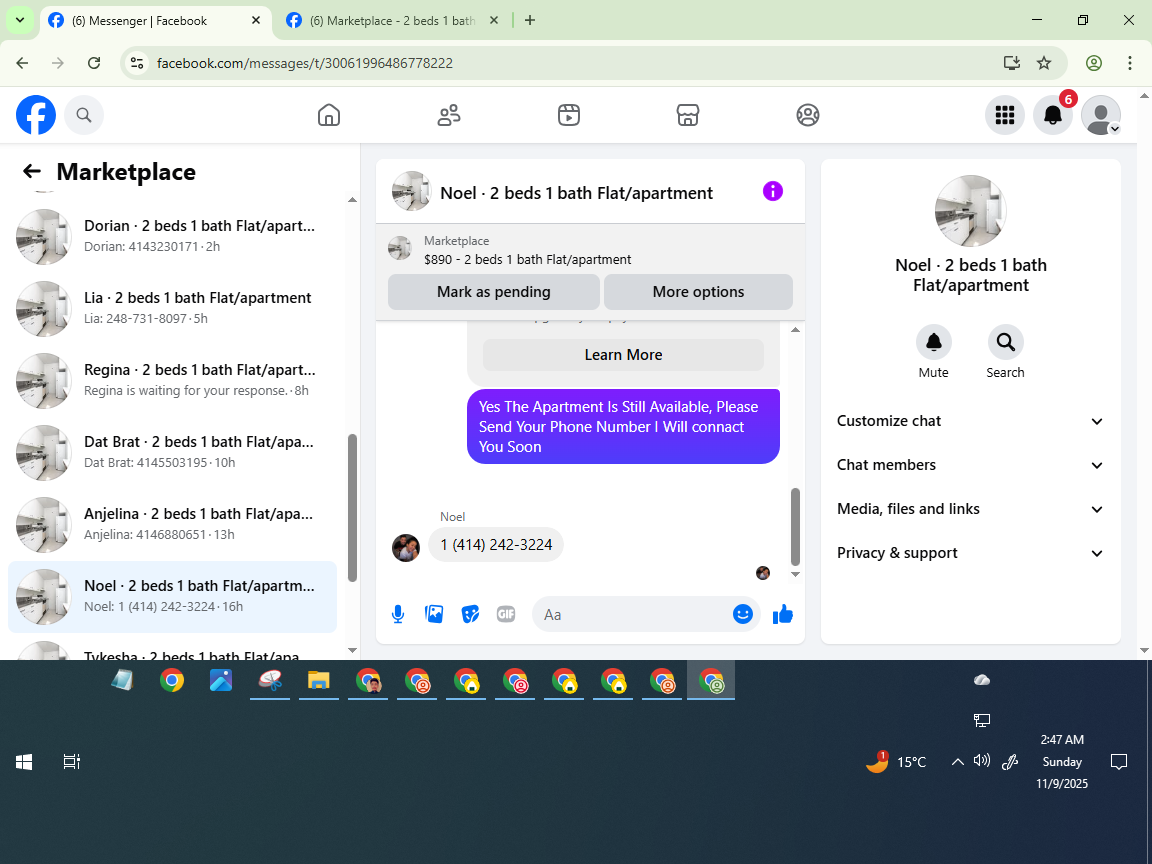Open the Friends icon in top navigation

point(449,115)
